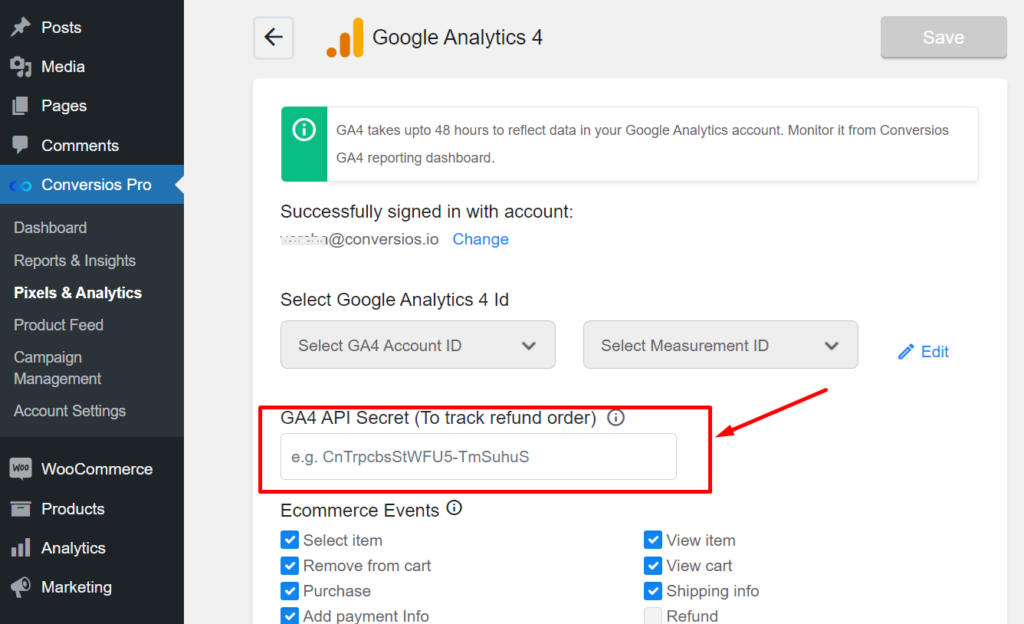Screen dimensions: 1024x624
Task: Click the WooCommerce Woo icon
Action: [21, 469]
